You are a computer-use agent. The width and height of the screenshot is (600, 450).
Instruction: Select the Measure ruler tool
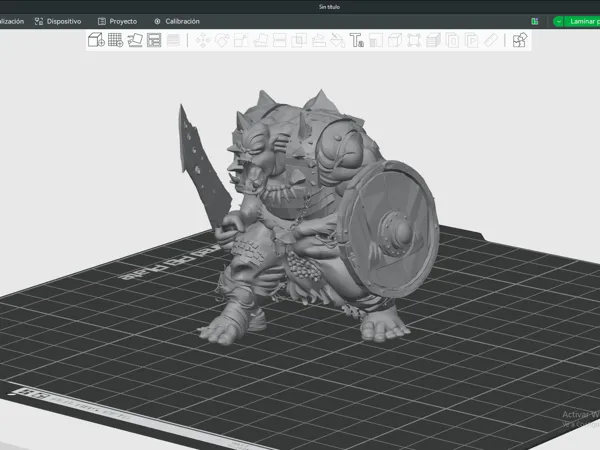(x=491, y=40)
